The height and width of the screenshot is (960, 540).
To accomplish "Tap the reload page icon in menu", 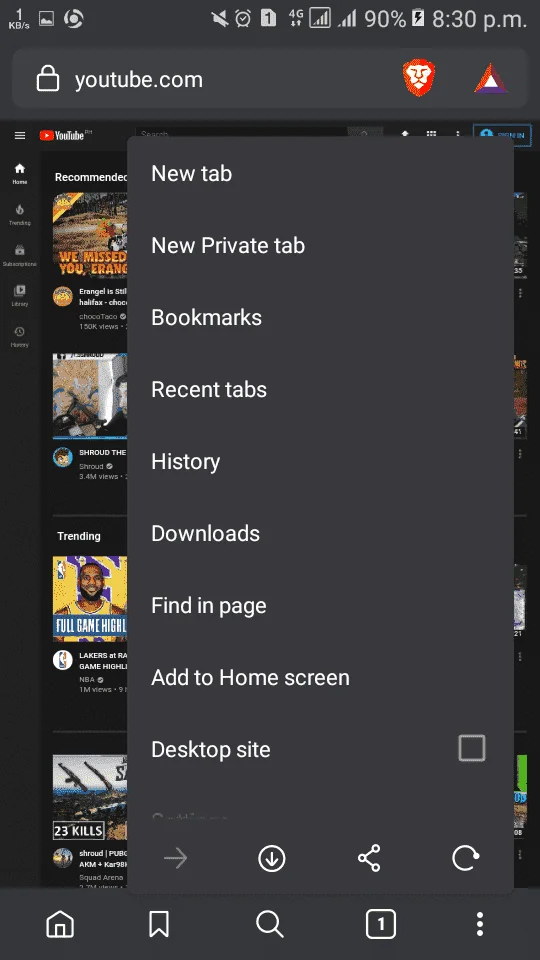I will (x=465, y=858).
